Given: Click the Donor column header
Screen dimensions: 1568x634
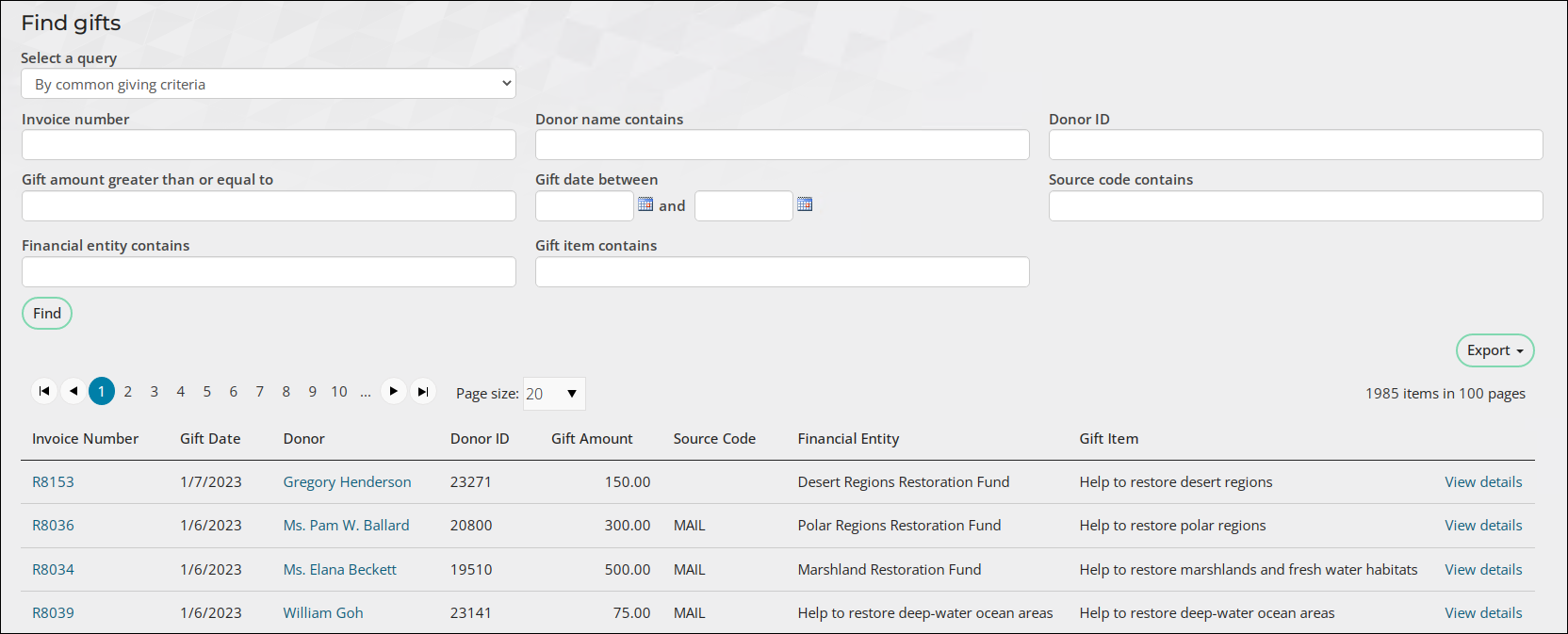Looking at the screenshot, I should point(303,439).
